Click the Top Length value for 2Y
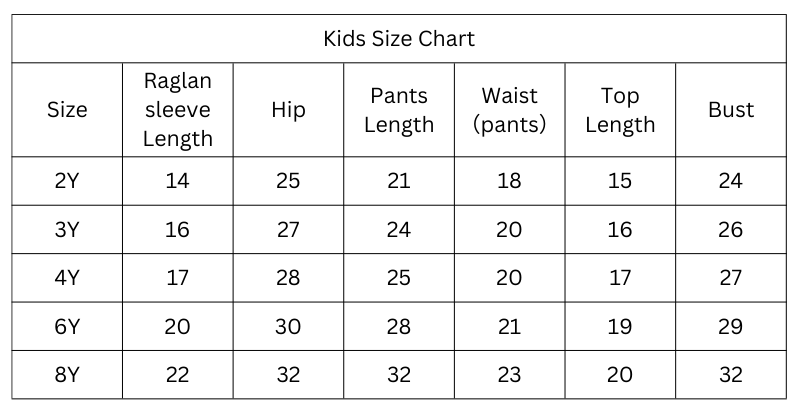The width and height of the screenshot is (800, 400). 620,181
